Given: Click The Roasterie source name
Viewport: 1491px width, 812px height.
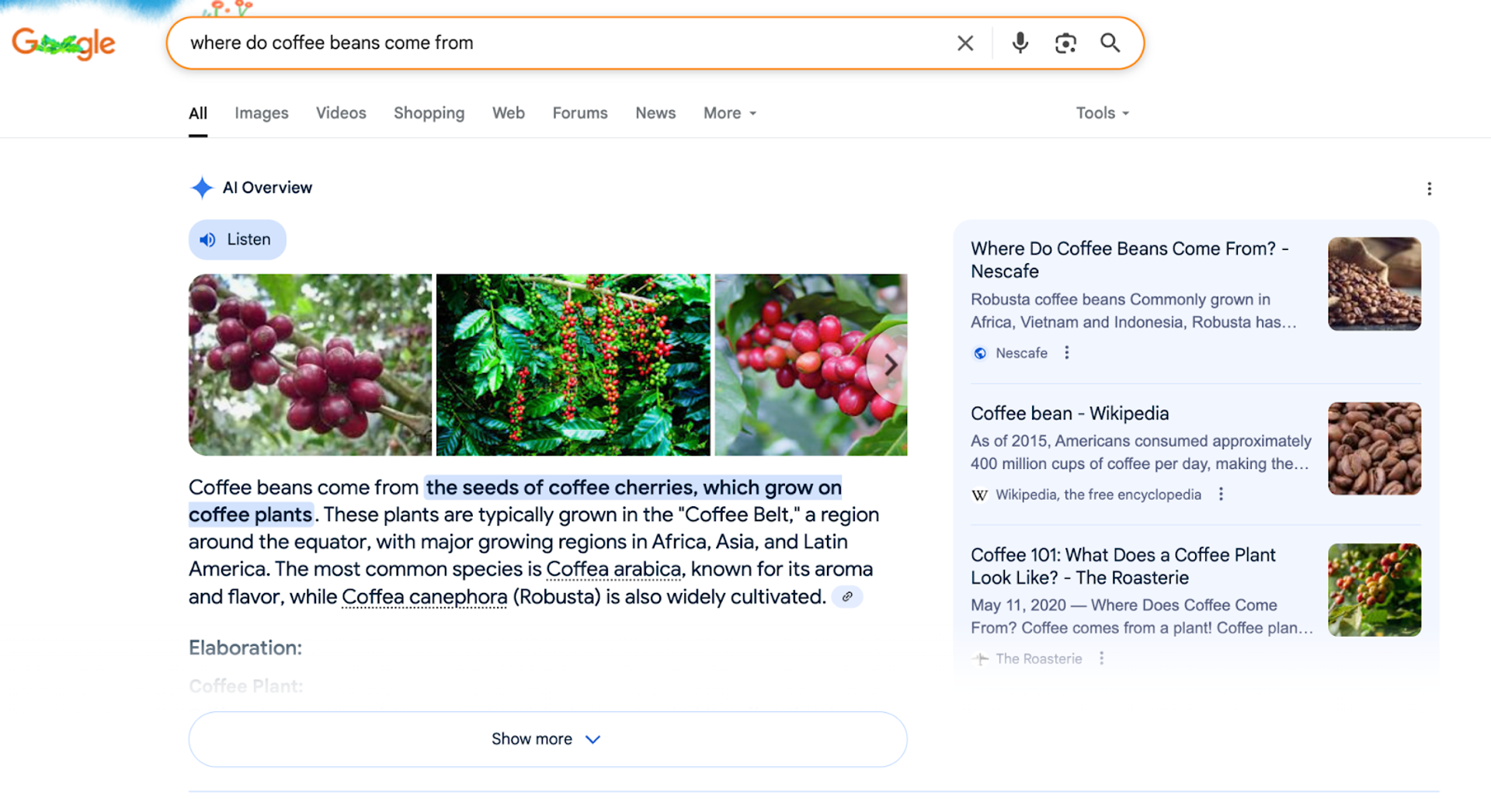Looking at the screenshot, I should point(1038,658).
